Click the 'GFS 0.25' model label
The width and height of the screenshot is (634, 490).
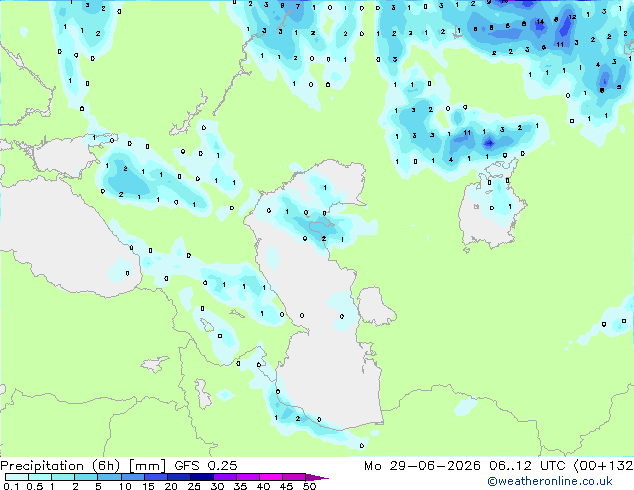click(x=206, y=466)
